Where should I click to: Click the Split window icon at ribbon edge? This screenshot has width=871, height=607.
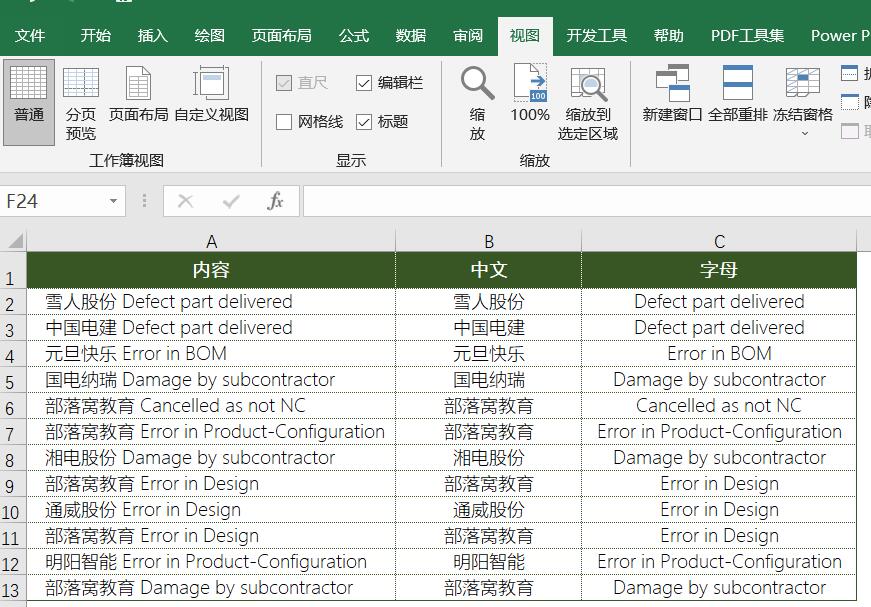tap(849, 73)
